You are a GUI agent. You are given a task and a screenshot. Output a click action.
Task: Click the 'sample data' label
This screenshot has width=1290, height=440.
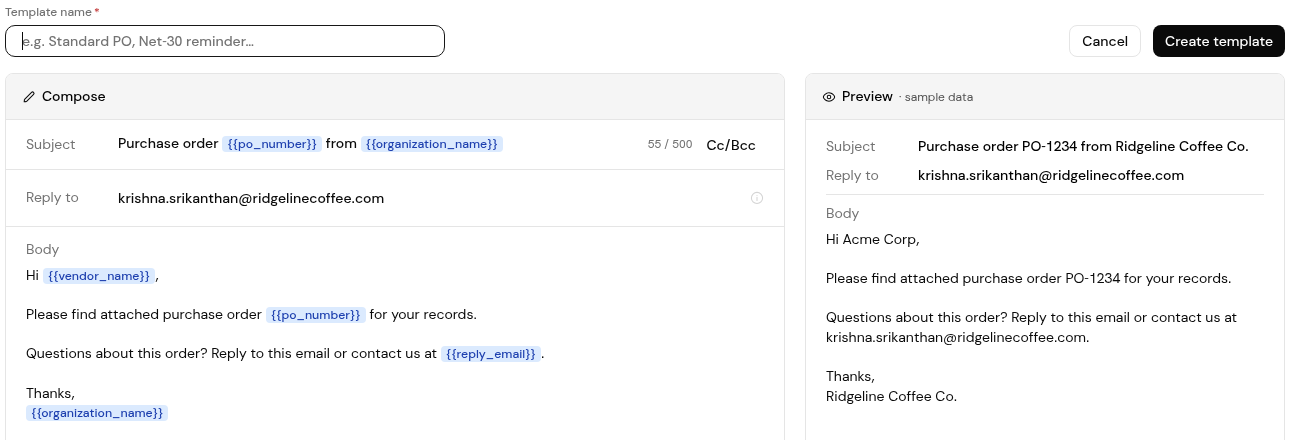pos(939,98)
